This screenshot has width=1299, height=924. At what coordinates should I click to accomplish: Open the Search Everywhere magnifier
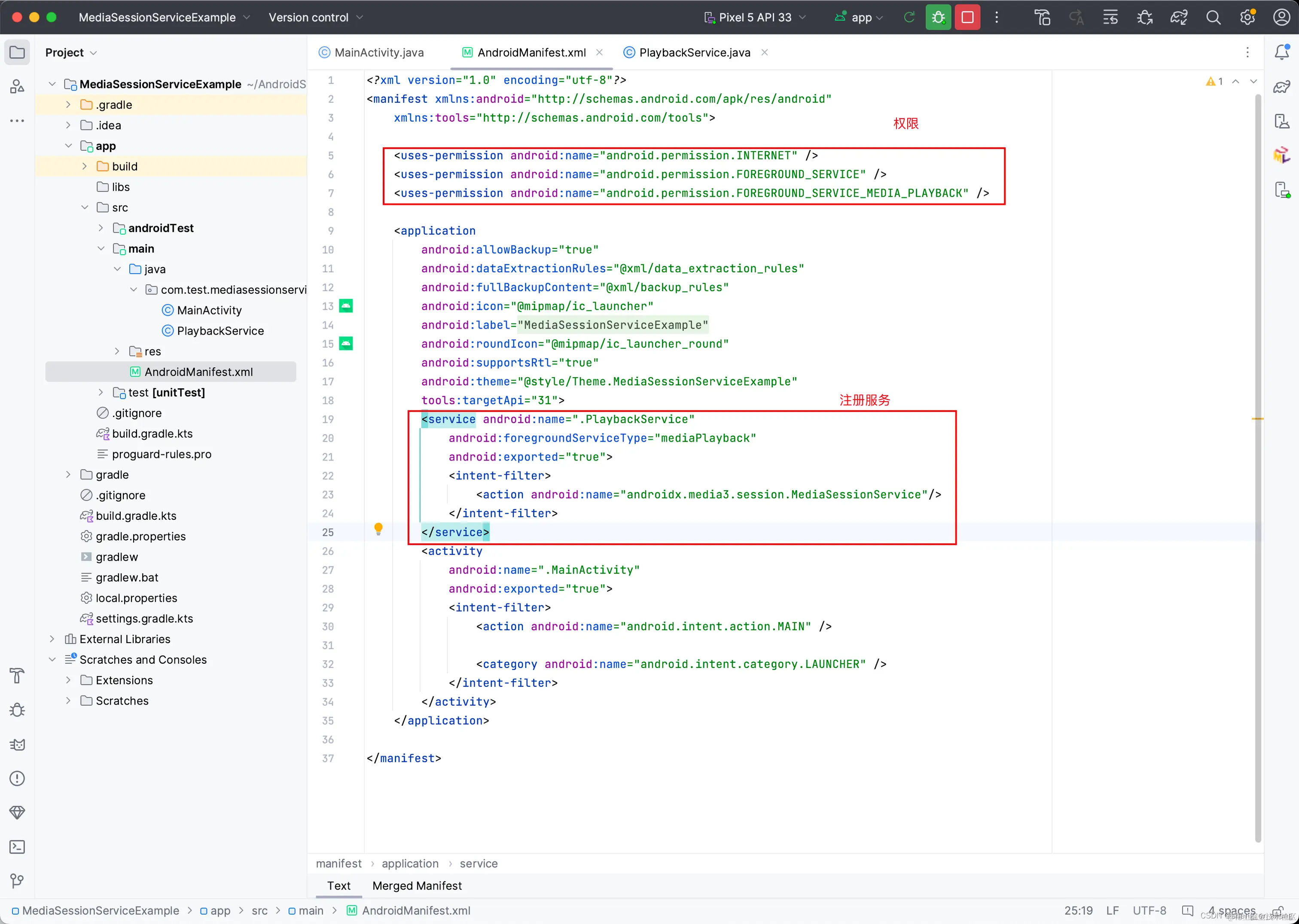pyautogui.click(x=1213, y=18)
